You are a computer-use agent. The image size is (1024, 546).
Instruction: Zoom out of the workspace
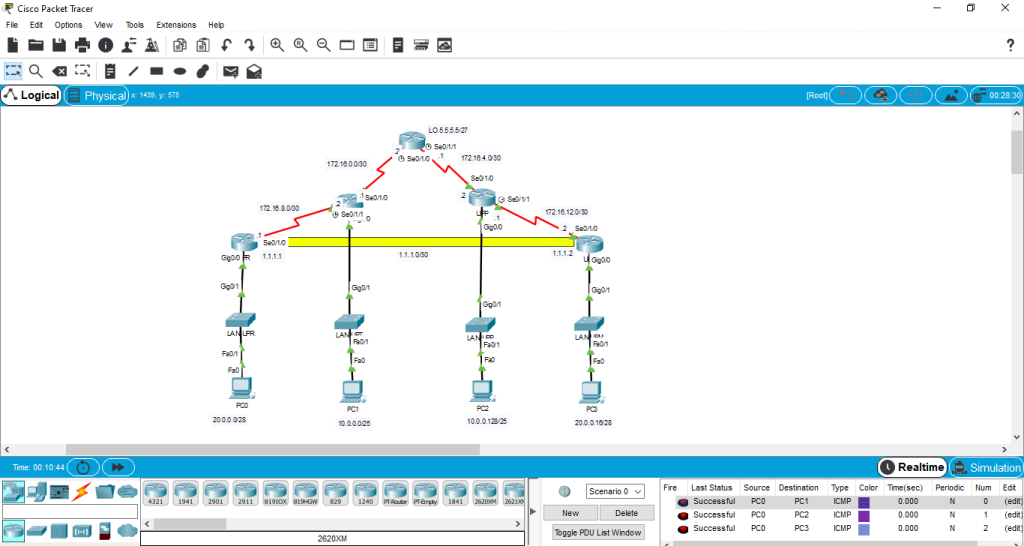tap(323, 45)
